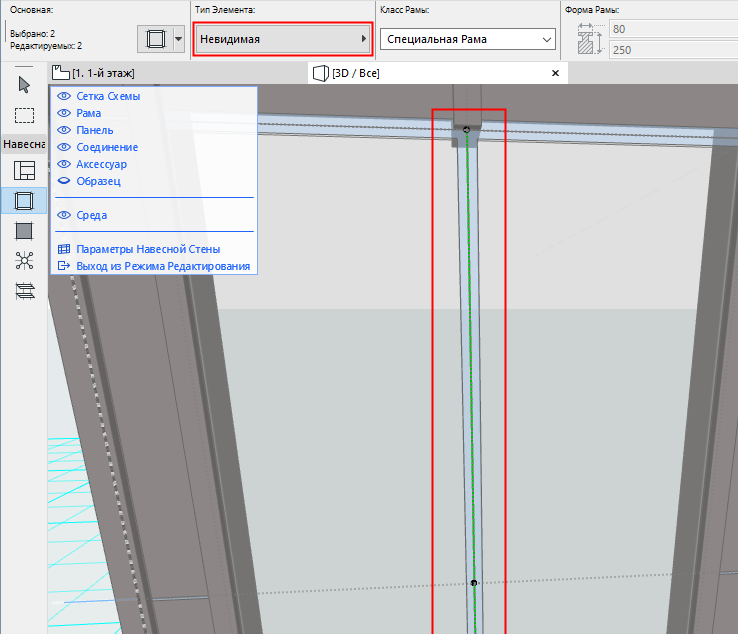Screen dimensions: 738x634
Task: Toggle visibility of Соединение
Action: coord(64,147)
